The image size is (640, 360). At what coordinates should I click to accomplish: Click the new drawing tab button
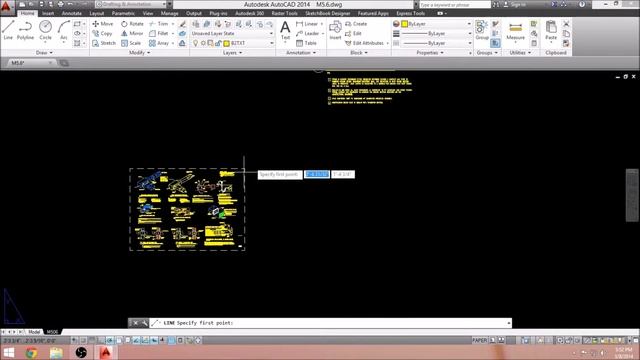coord(64,63)
